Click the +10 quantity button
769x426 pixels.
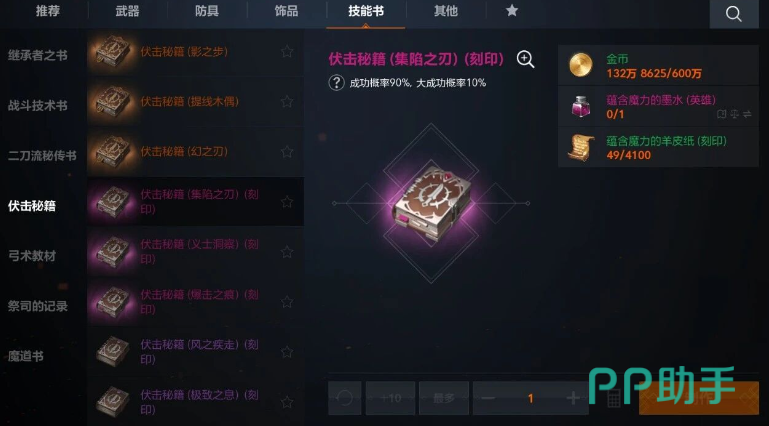pyautogui.click(x=390, y=398)
